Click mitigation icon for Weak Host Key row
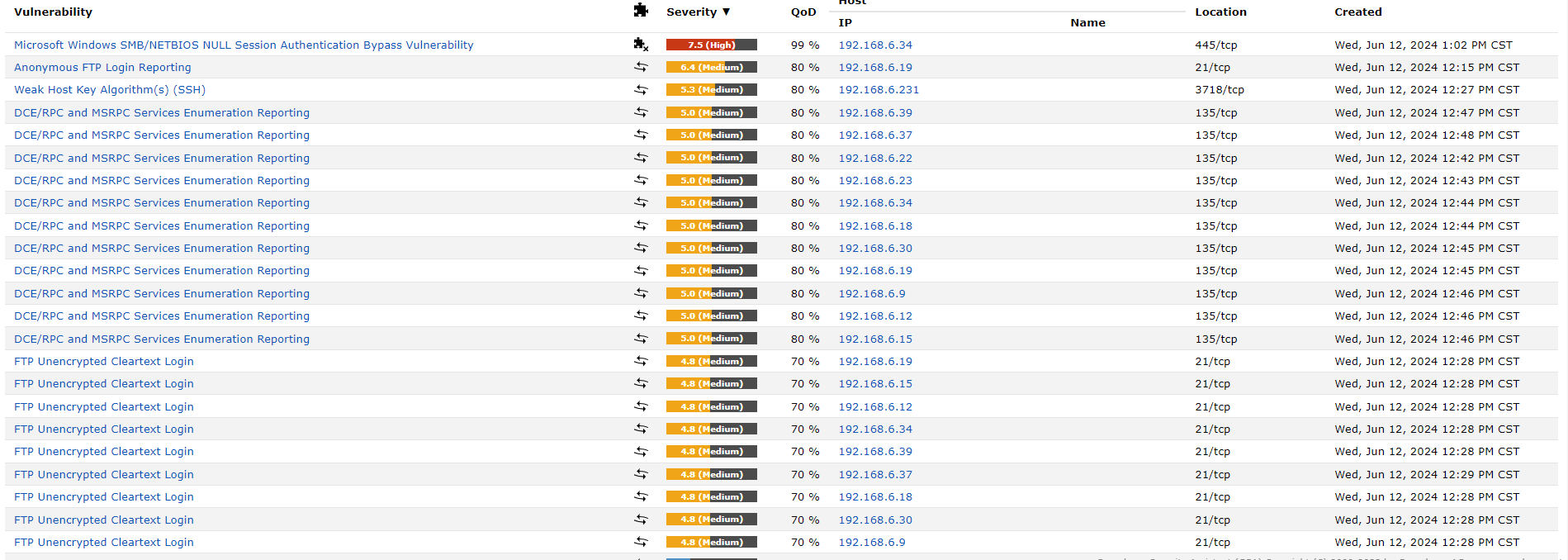Screen dimensions: 1568x560 (640, 89)
